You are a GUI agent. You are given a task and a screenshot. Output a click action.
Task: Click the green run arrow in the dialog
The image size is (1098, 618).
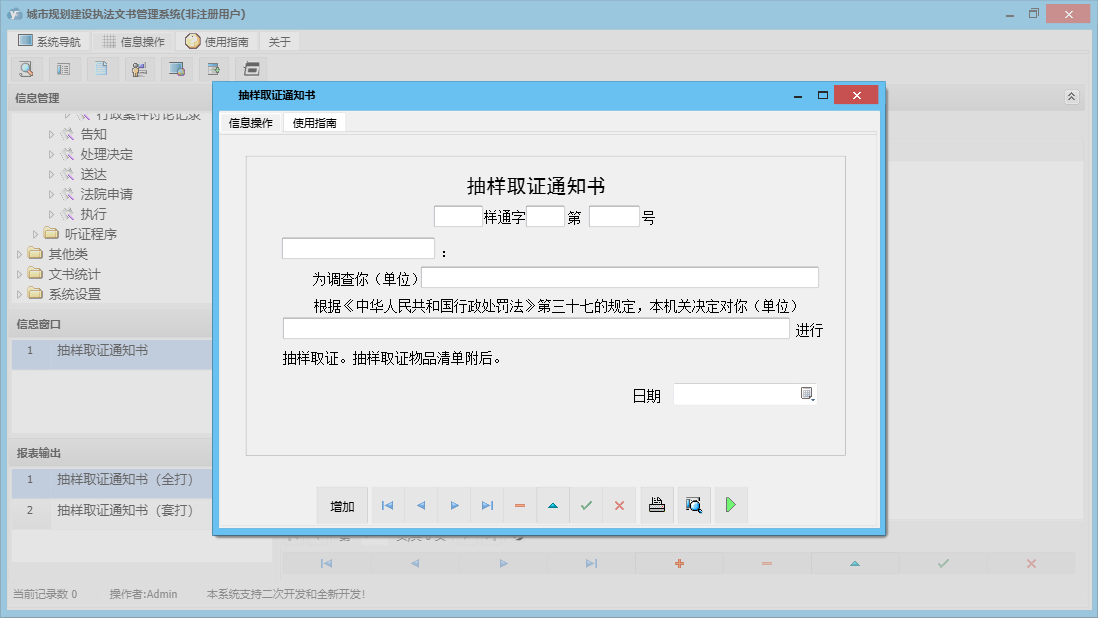[x=731, y=505]
